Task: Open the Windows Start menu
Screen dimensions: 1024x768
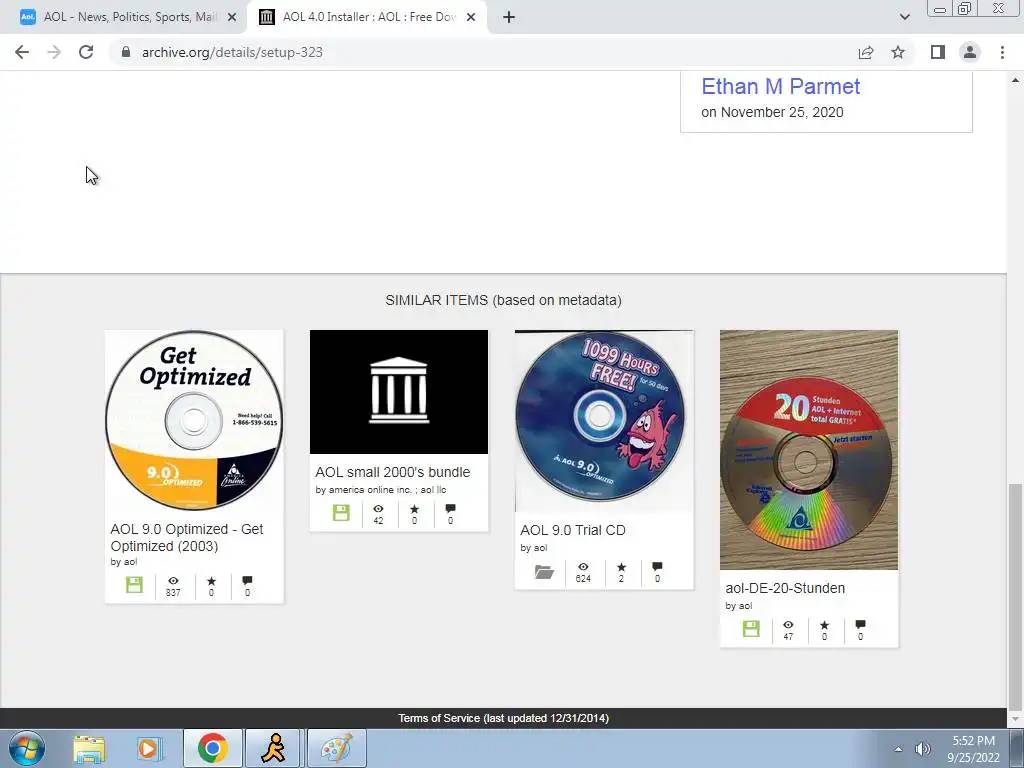Action: (x=26, y=748)
